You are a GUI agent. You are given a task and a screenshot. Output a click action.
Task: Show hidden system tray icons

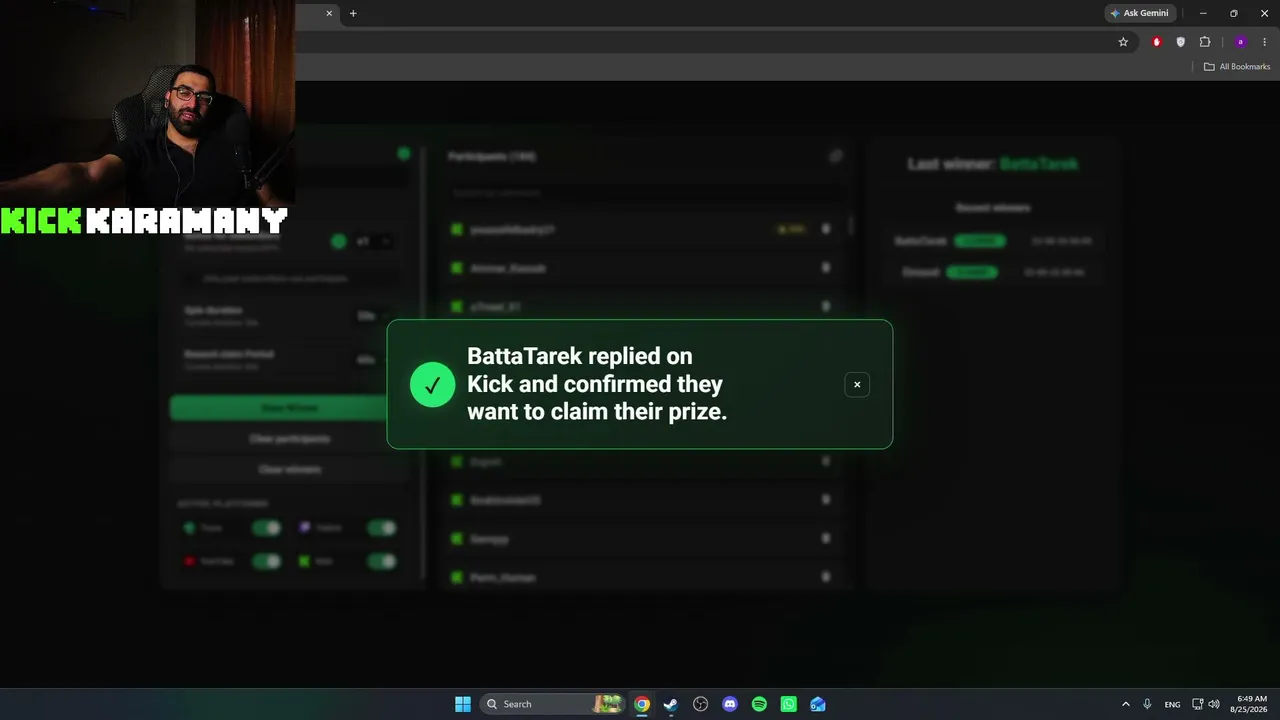click(x=1125, y=704)
